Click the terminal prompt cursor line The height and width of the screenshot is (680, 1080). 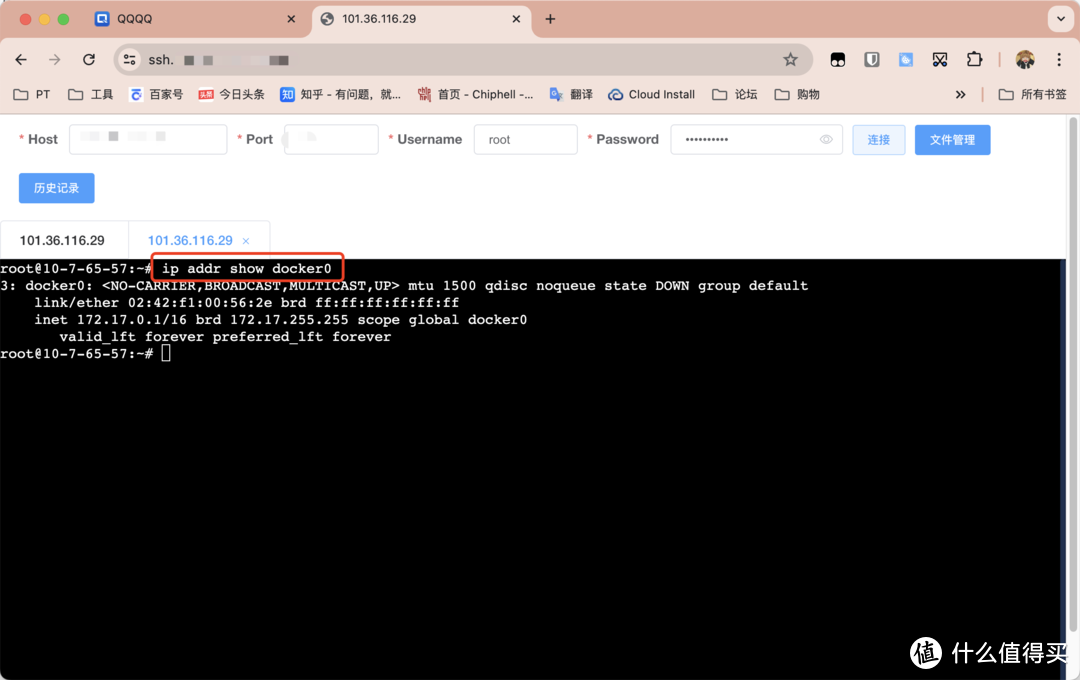85,353
